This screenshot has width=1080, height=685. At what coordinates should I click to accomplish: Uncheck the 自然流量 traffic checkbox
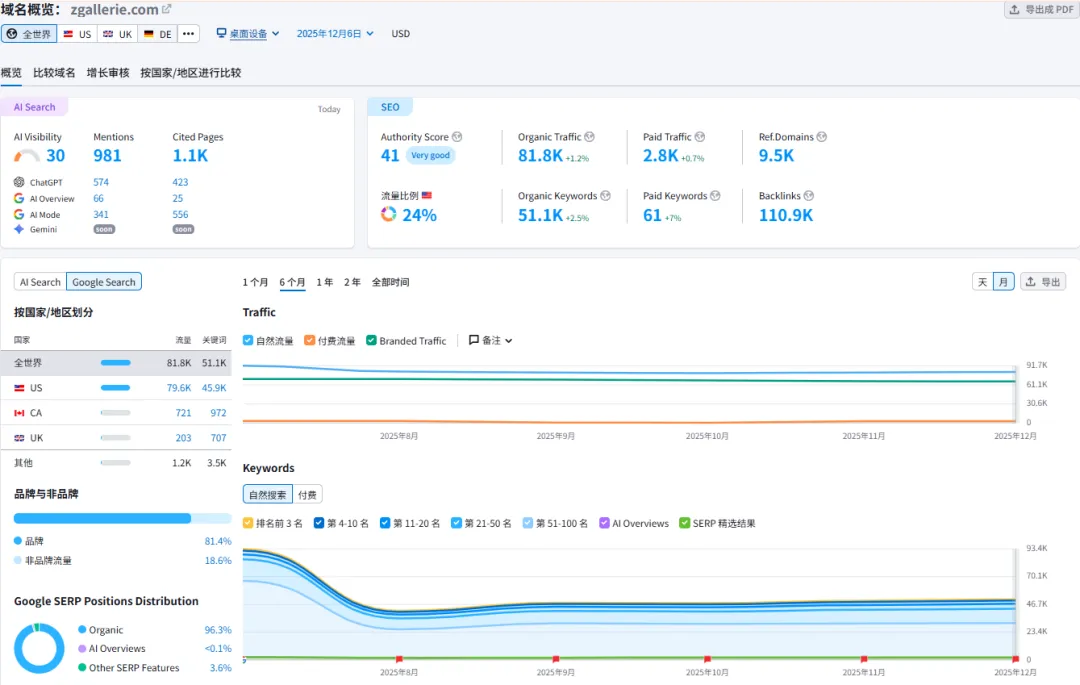pyautogui.click(x=249, y=341)
